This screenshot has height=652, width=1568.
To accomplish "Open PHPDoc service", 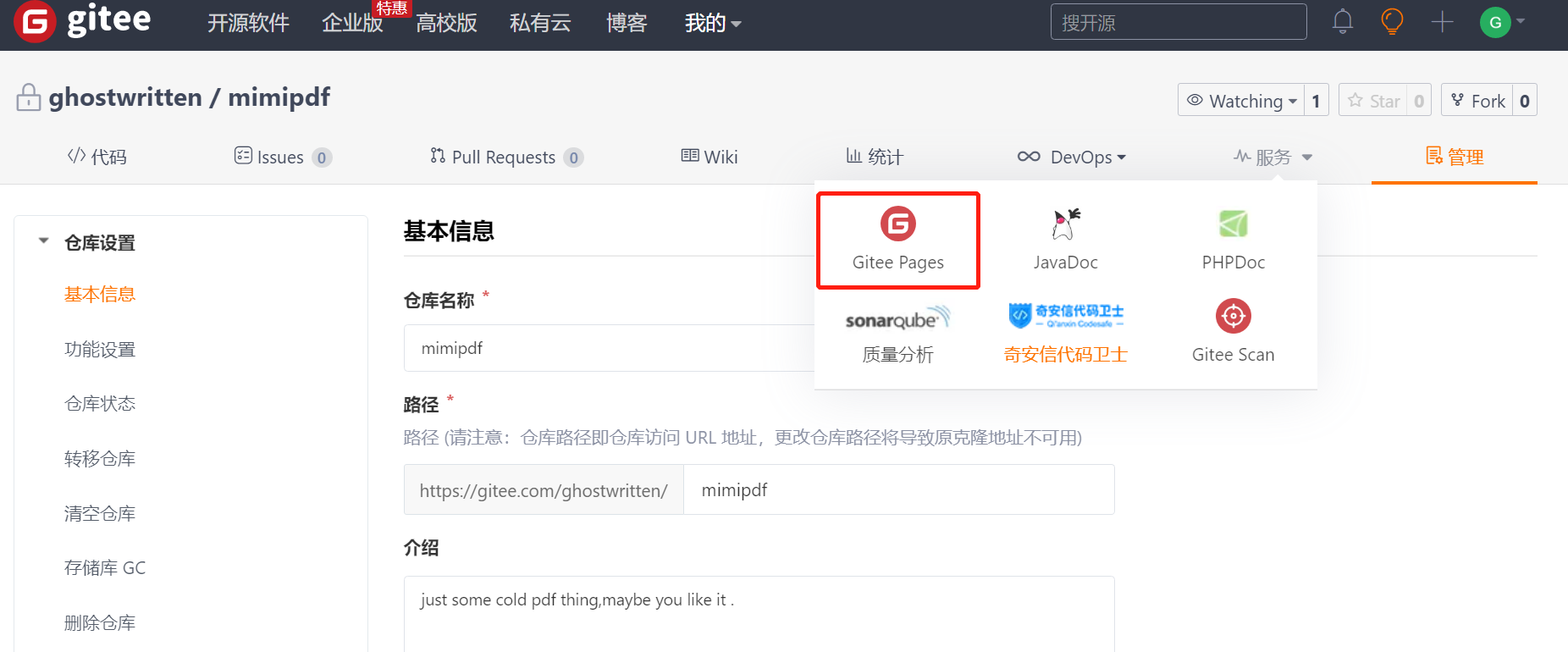I will (1233, 240).
